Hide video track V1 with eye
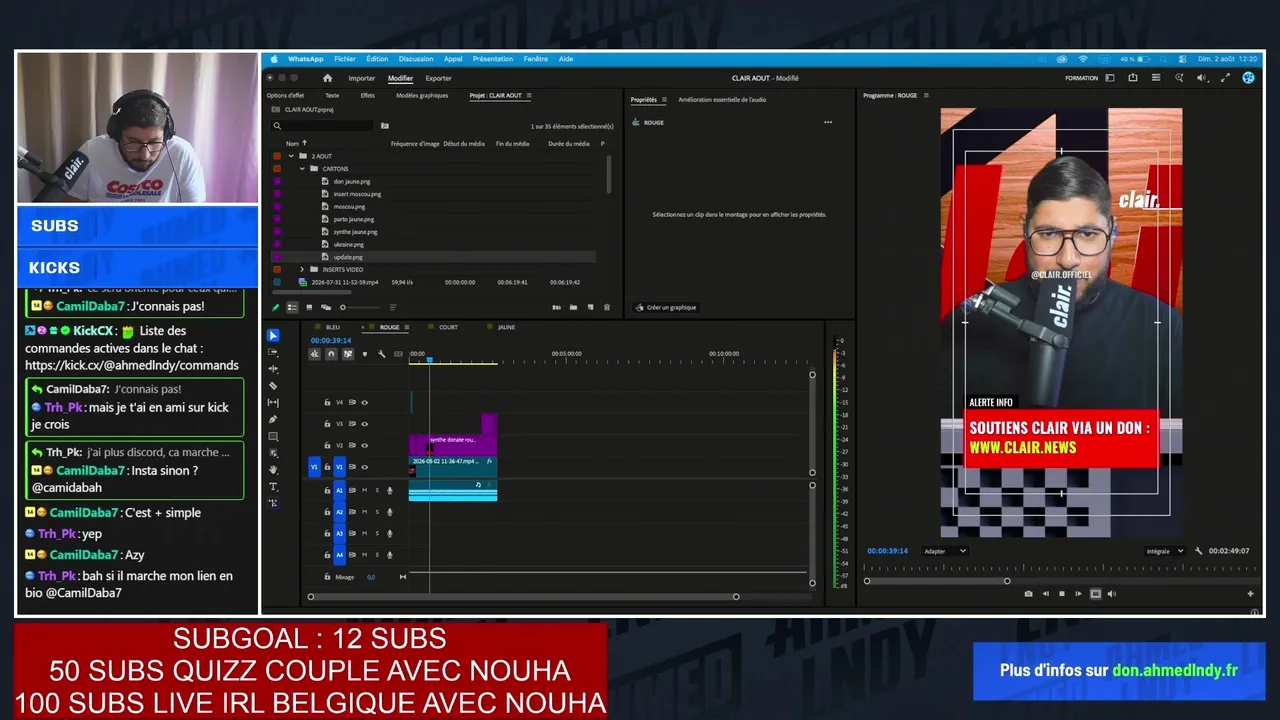The image size is (1280, 720). (364, 467)
